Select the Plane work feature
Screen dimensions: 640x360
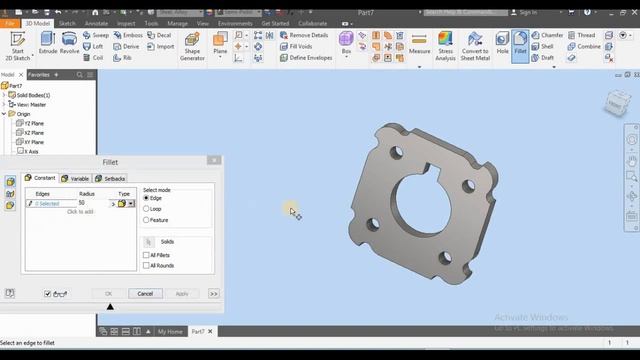(220, 43)
